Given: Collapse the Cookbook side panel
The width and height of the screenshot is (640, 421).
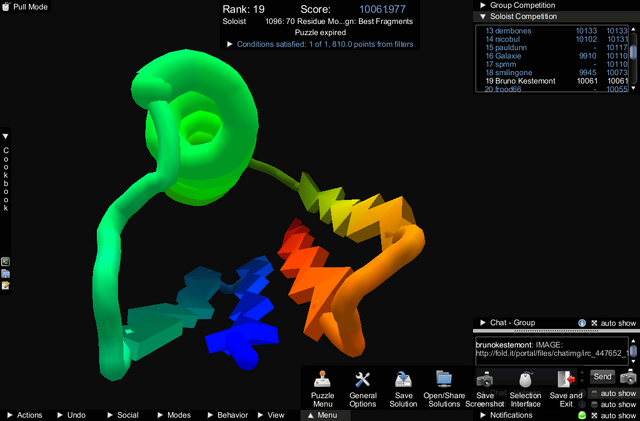Looking at the screenshot, I should 5,136.
